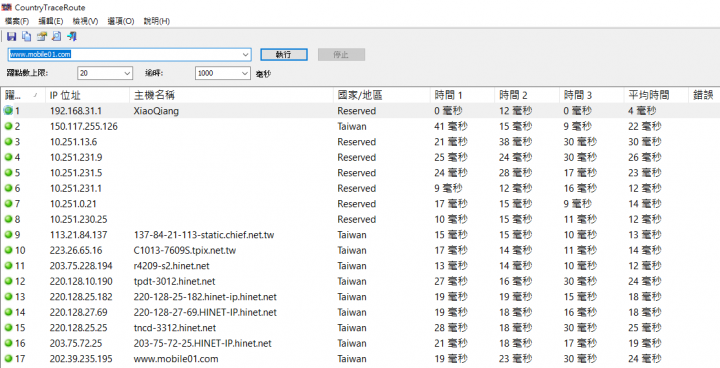
Task: Click the 停止 button
Action: (x=341, y=54)
